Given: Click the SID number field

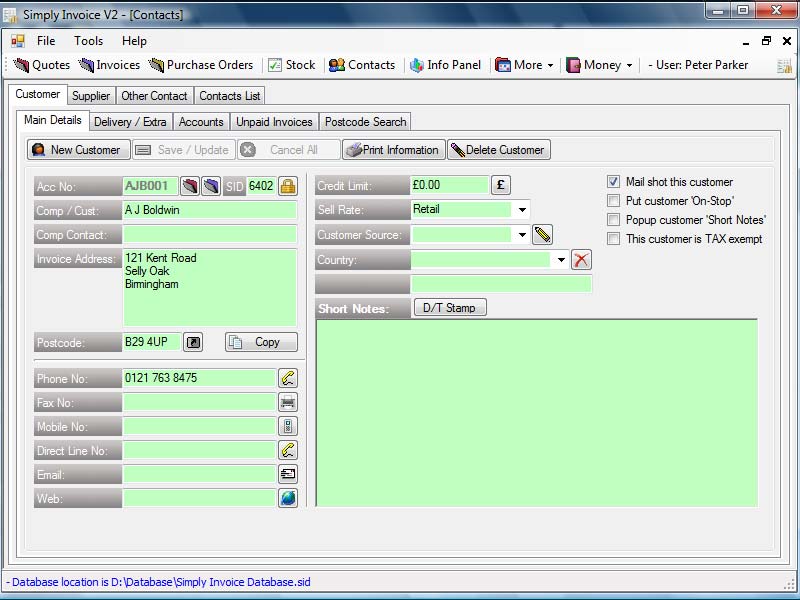Looking at the screenshot, I should click(x=261, y=186).
